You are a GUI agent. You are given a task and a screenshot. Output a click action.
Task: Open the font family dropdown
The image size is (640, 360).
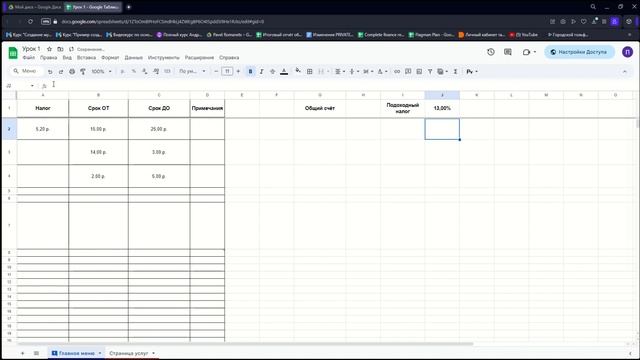coord(192,71)
